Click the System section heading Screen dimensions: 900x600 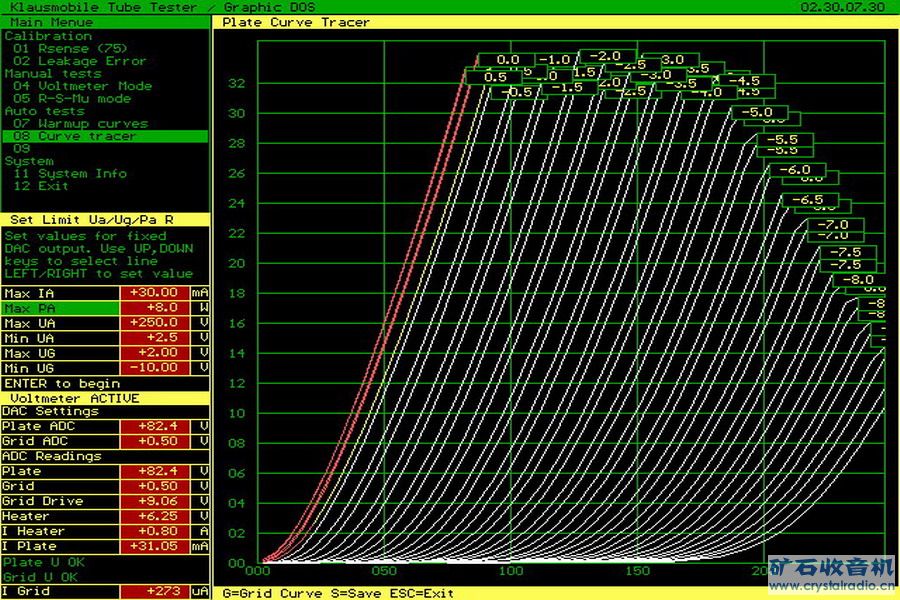click(x=29, y=161)
